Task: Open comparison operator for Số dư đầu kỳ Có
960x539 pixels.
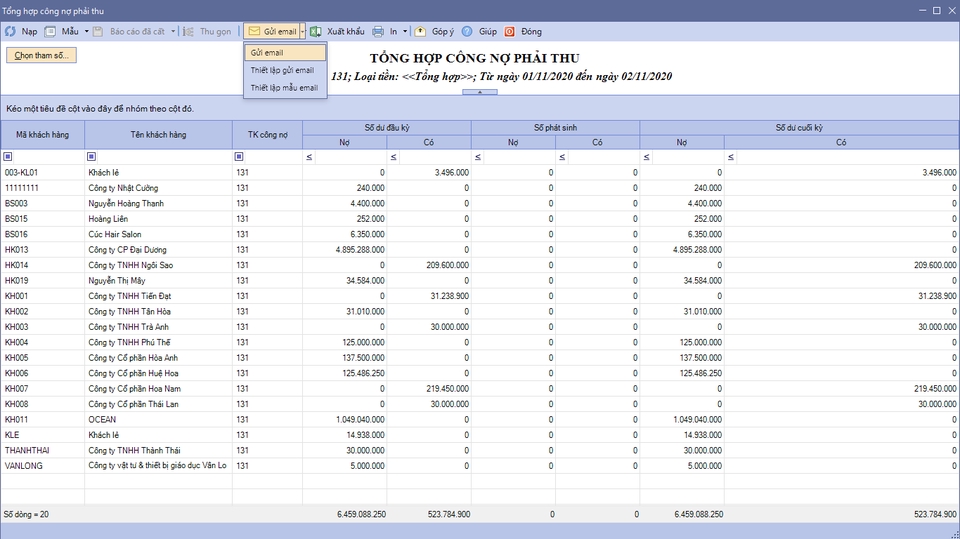Action: click(394, 157)
